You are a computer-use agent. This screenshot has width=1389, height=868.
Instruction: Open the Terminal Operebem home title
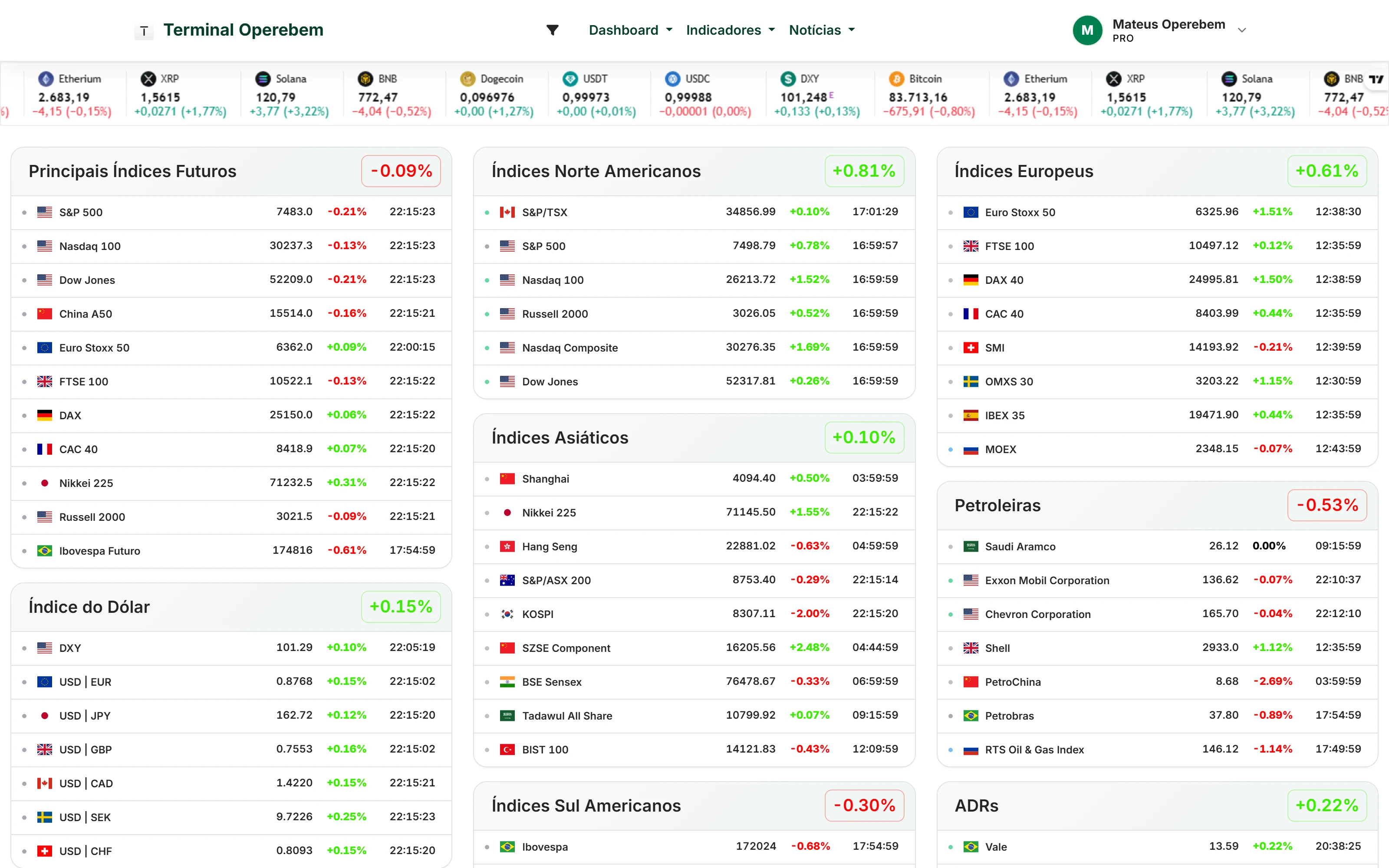[x=244, y=30]
